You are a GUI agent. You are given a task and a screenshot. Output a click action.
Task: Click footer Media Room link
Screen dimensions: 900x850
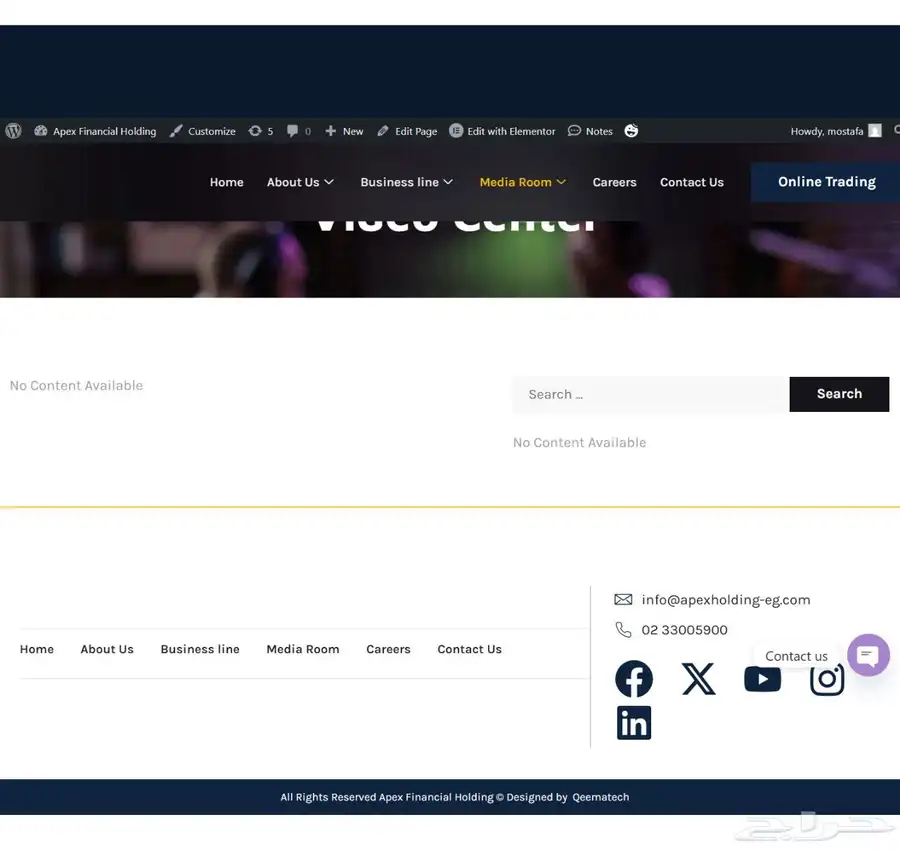[302, 649]
